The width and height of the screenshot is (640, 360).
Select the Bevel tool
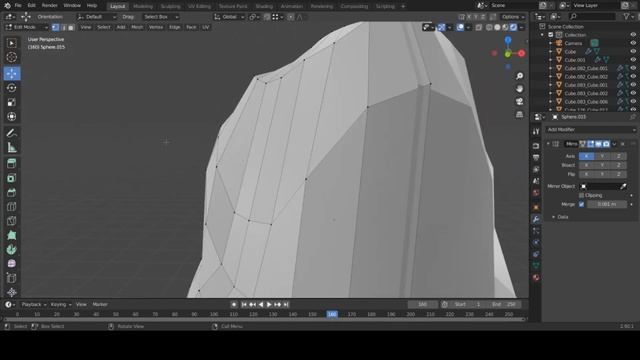click(x=11, y=192)
